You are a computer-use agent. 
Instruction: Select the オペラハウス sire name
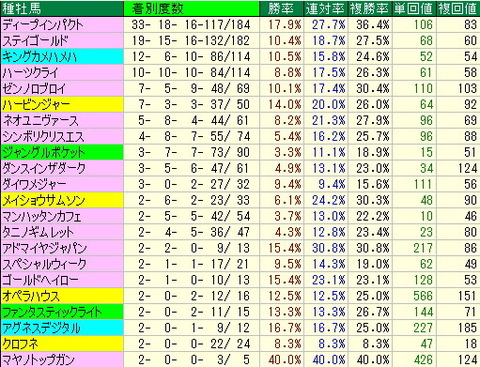(31, 296)
